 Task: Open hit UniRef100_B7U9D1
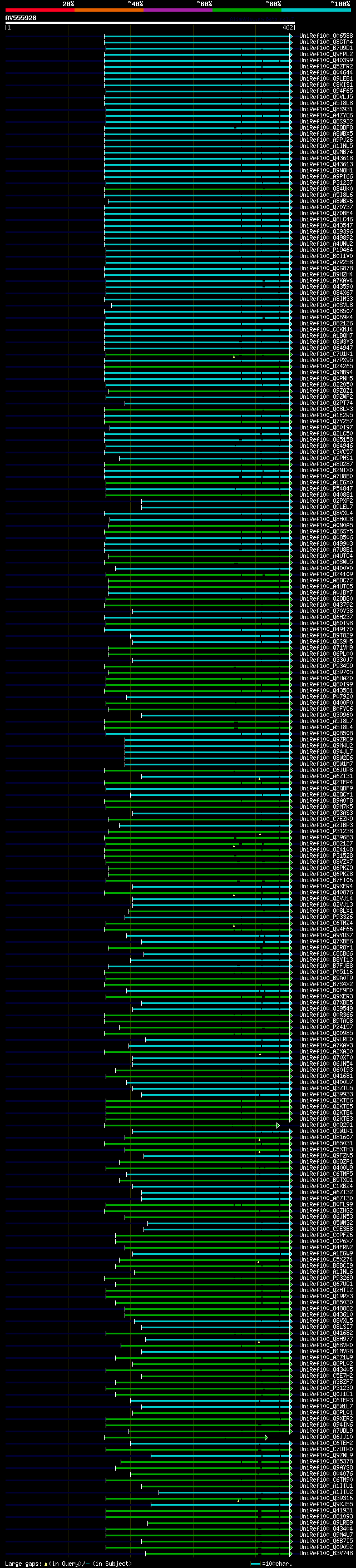click(325, 48)
